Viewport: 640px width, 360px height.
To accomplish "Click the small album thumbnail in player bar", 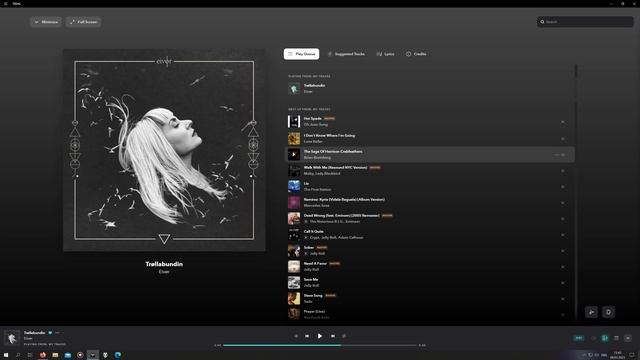I will 12,338.
